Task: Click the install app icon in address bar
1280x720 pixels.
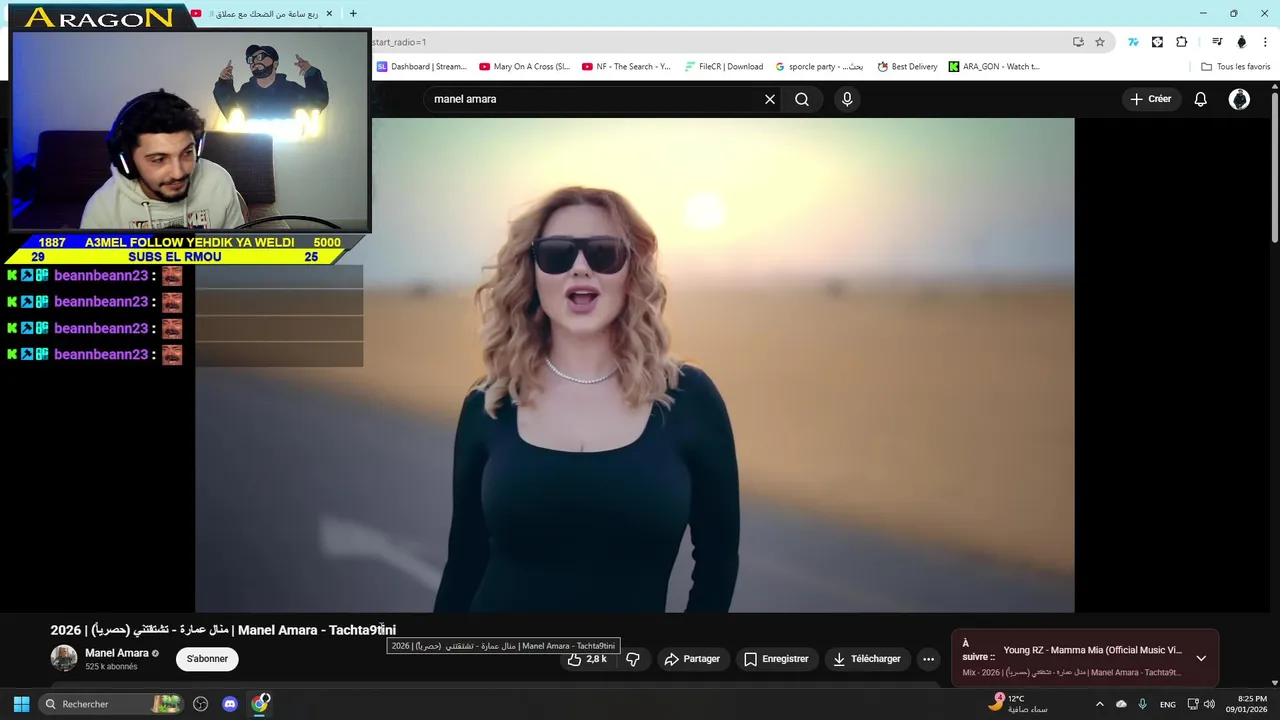Action: pos(1078,42)
